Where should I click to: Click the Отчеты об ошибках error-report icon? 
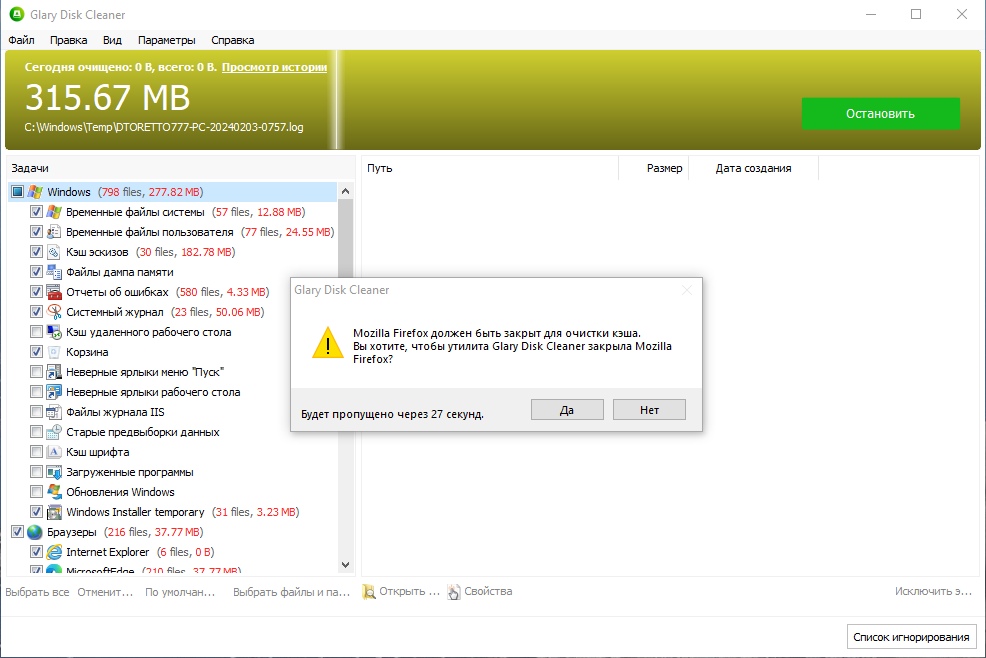click(x=53, y=292)
